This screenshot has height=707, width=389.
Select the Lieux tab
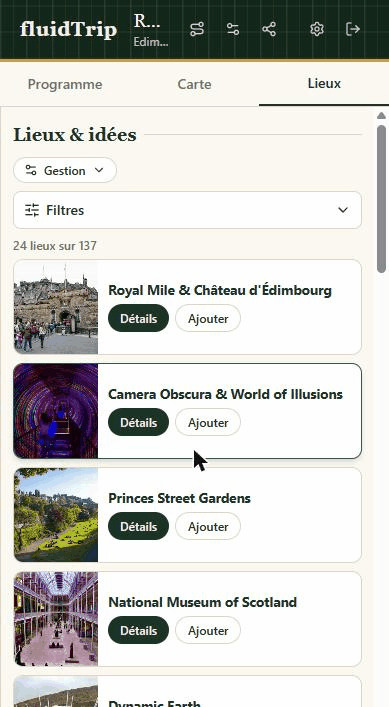(324, 84)
